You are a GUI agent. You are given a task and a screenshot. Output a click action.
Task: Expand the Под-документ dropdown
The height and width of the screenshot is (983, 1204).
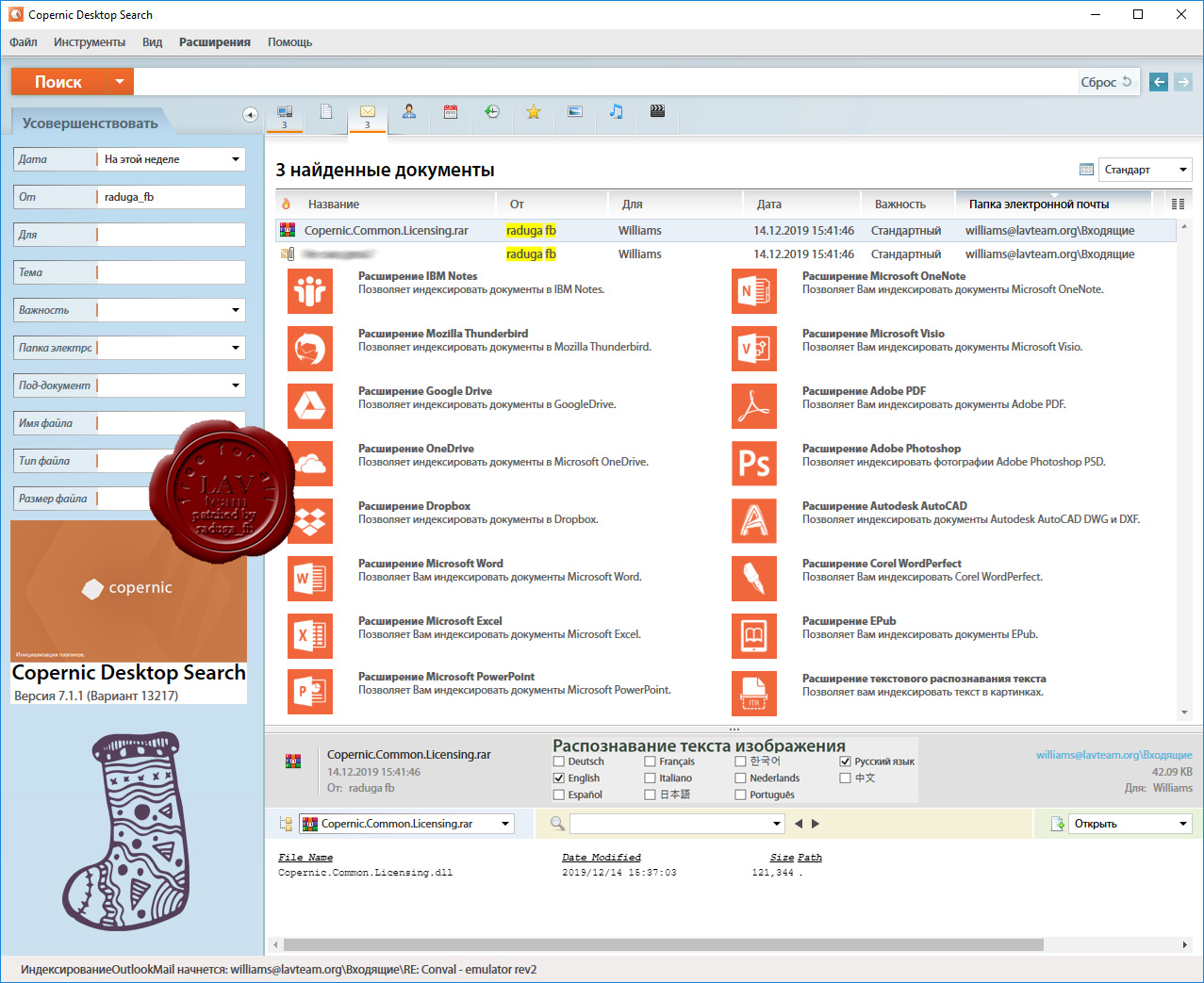click(x=236, y=385)
